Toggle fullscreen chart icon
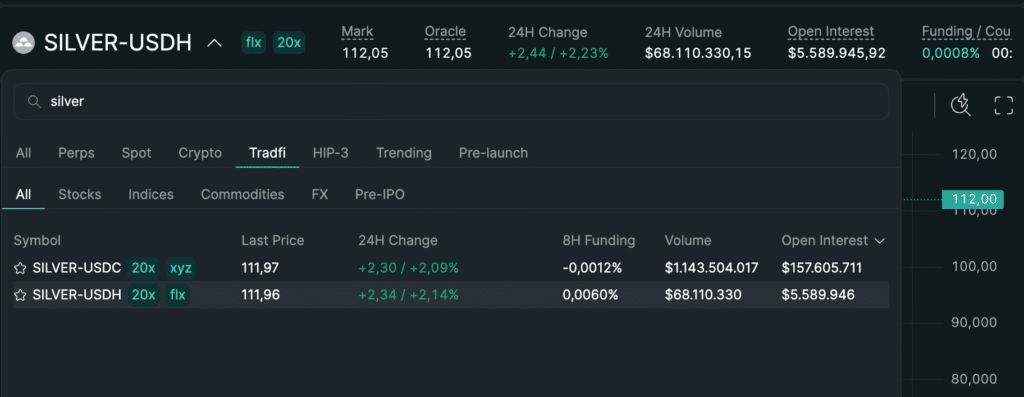This screenshot has width=1024, height=397. point(1003,105)
